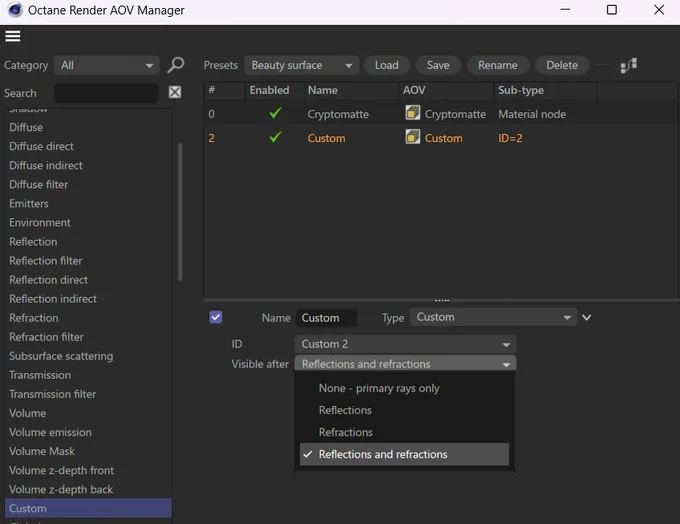Select Reflection indirect in the list
Viewport: 680px width, 524px height.
click(88, 299)
